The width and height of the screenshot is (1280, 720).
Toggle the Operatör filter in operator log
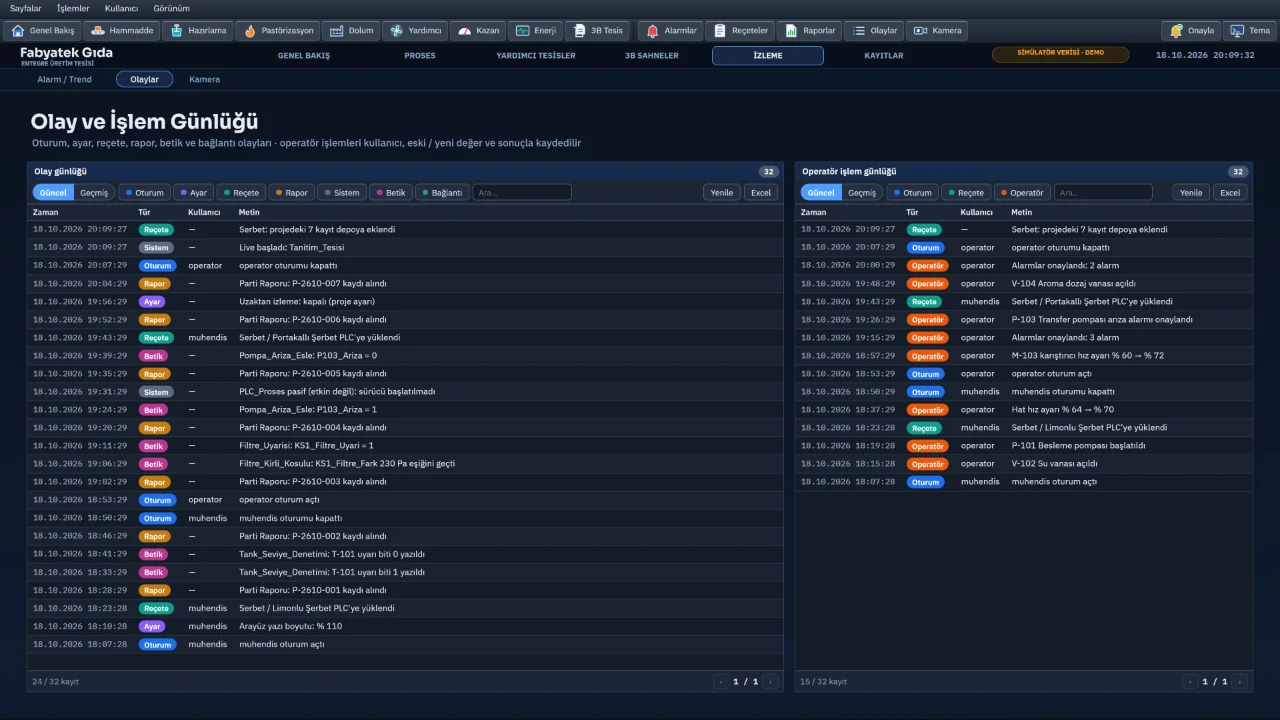1022,193
